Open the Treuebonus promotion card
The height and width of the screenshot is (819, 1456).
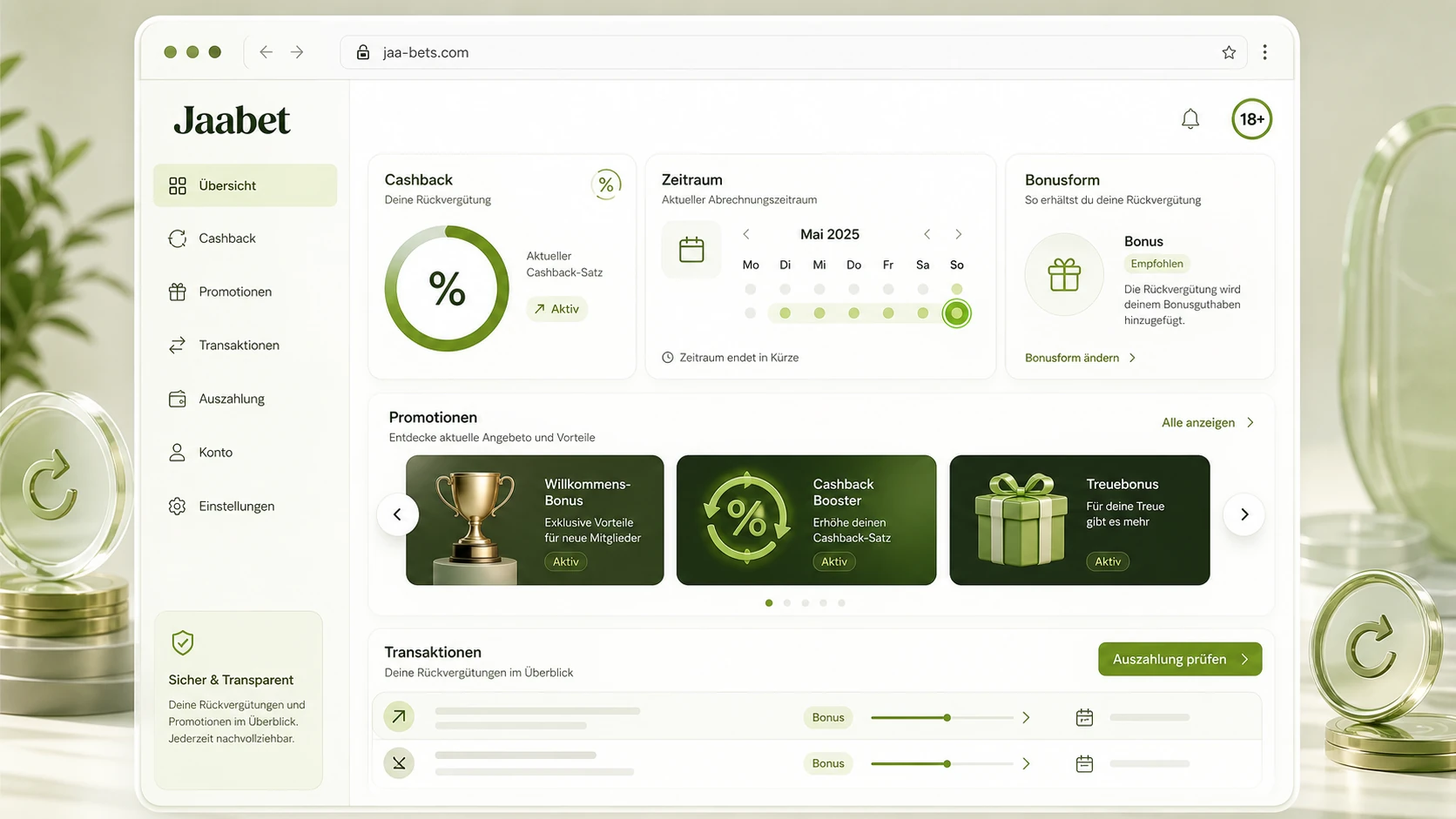tap(1080, 520)
